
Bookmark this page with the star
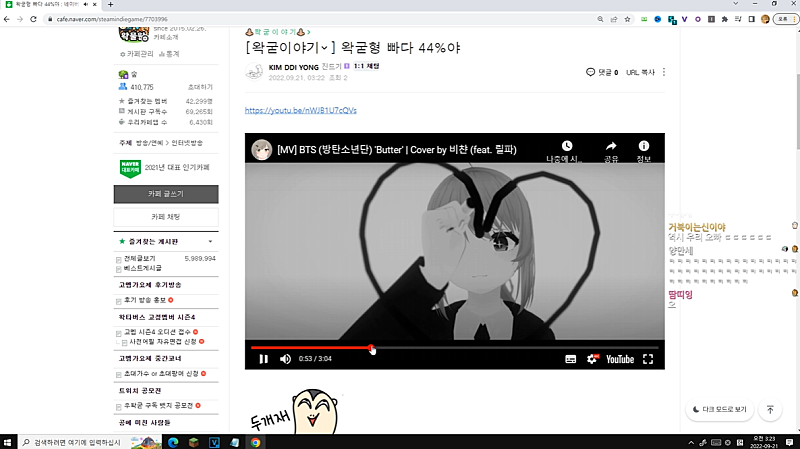[x=627, y=19]
